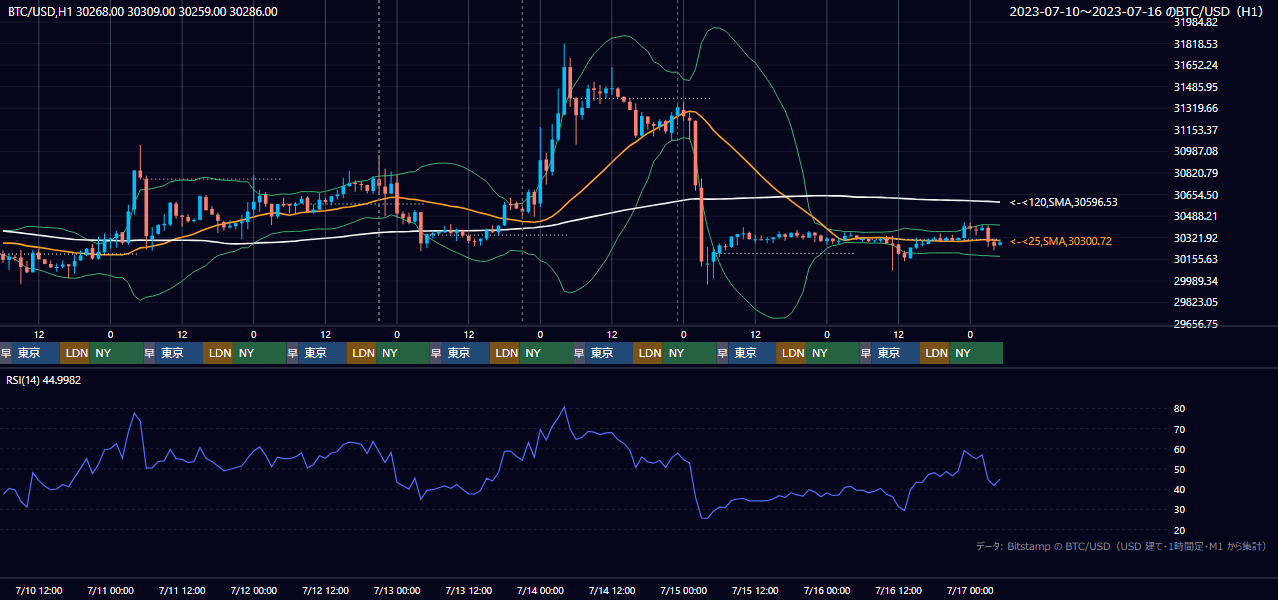Click RSI axis level 40

click(1180, 489)
